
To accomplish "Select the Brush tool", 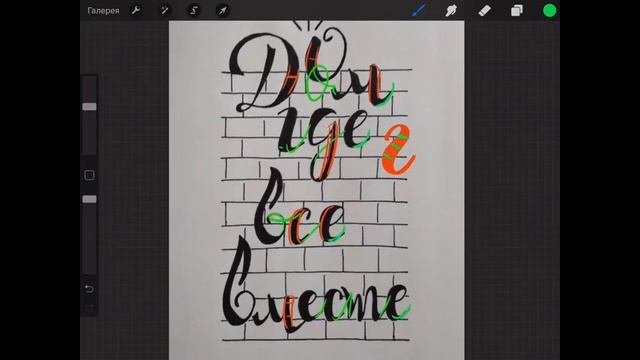I will point(419,10).
